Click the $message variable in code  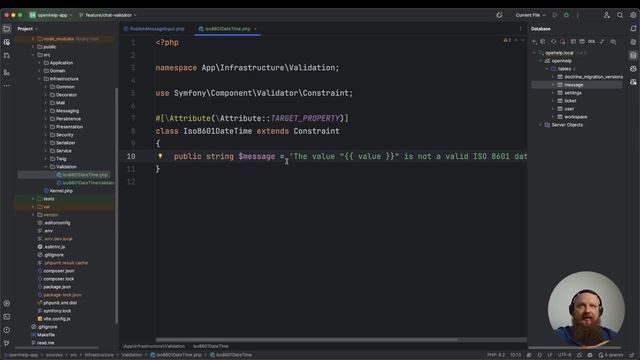coord(256,156)
